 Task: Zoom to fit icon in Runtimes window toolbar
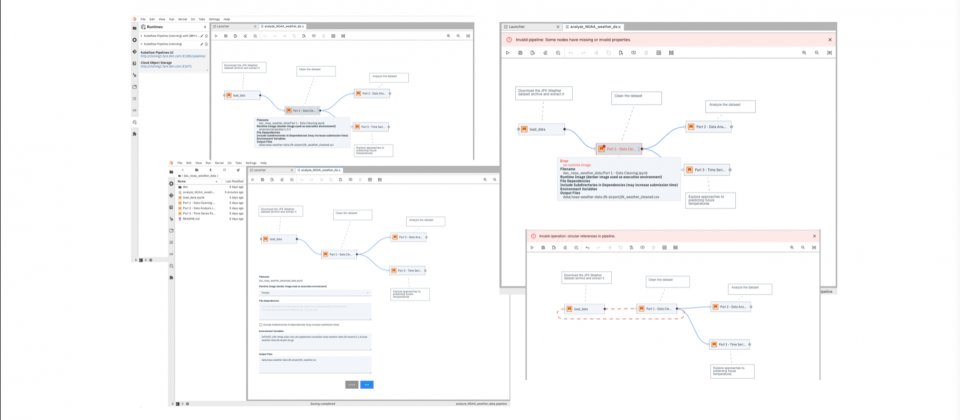tap(468, 36)
